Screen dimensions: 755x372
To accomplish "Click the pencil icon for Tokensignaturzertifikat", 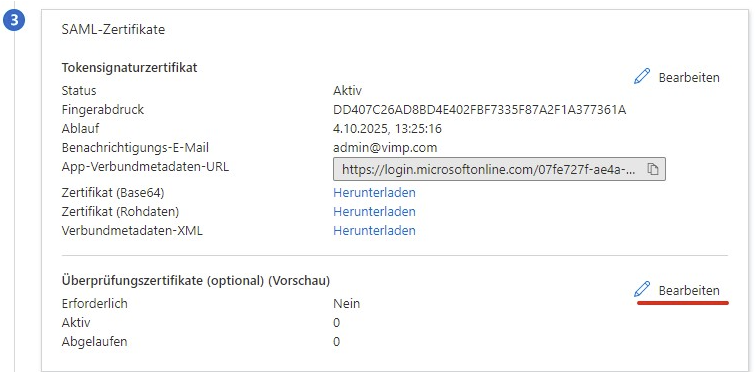I will [642, 77].
